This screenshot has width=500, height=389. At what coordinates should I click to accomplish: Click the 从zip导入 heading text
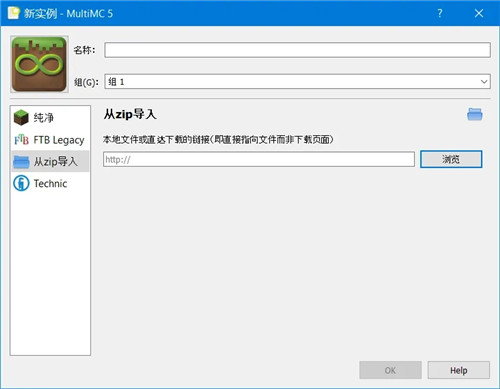point(130,114)
